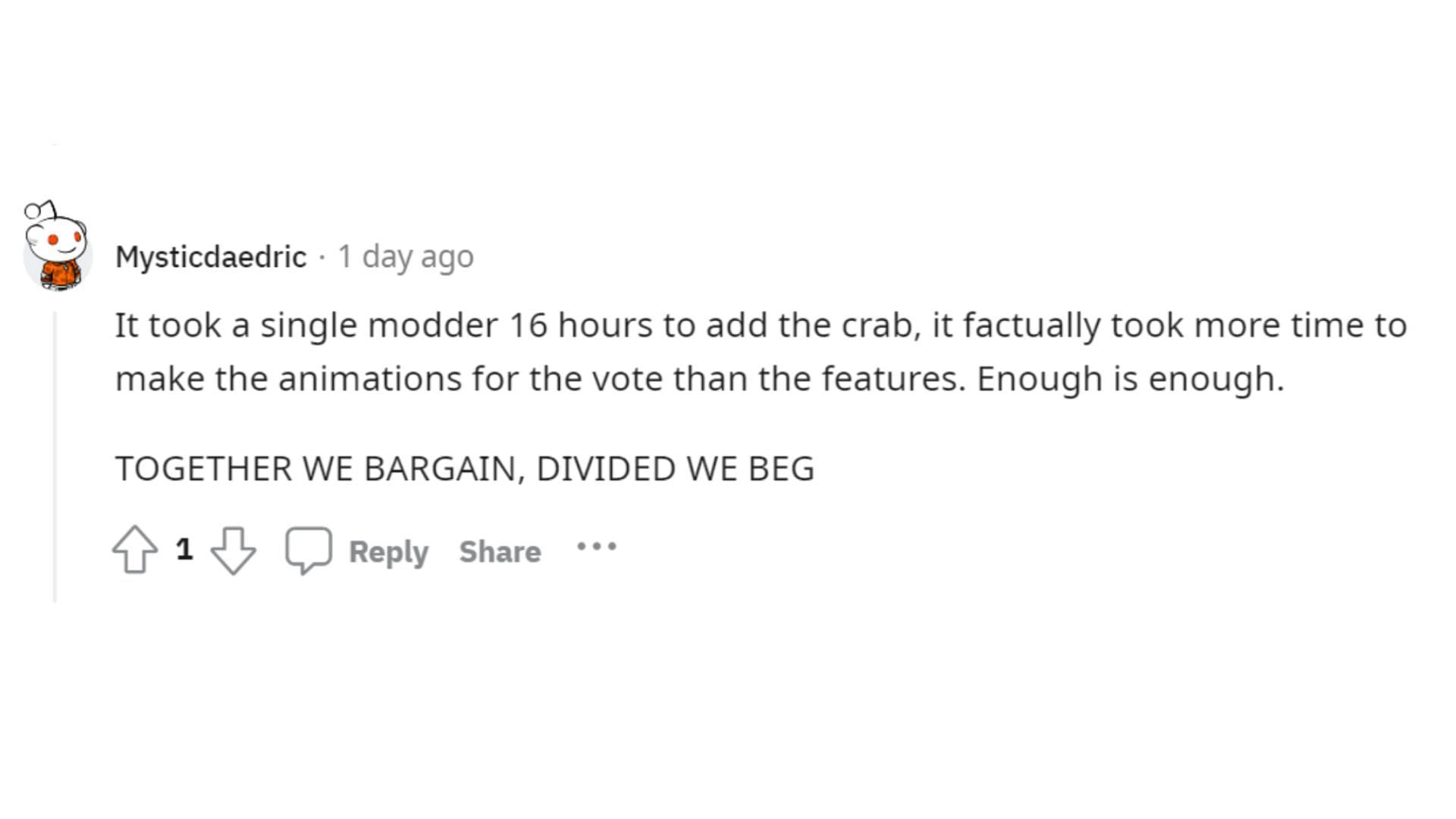The width and height of the screenshot is (1456, 819).
Task: Click the reply icon bubble outline
Action: 307,551
